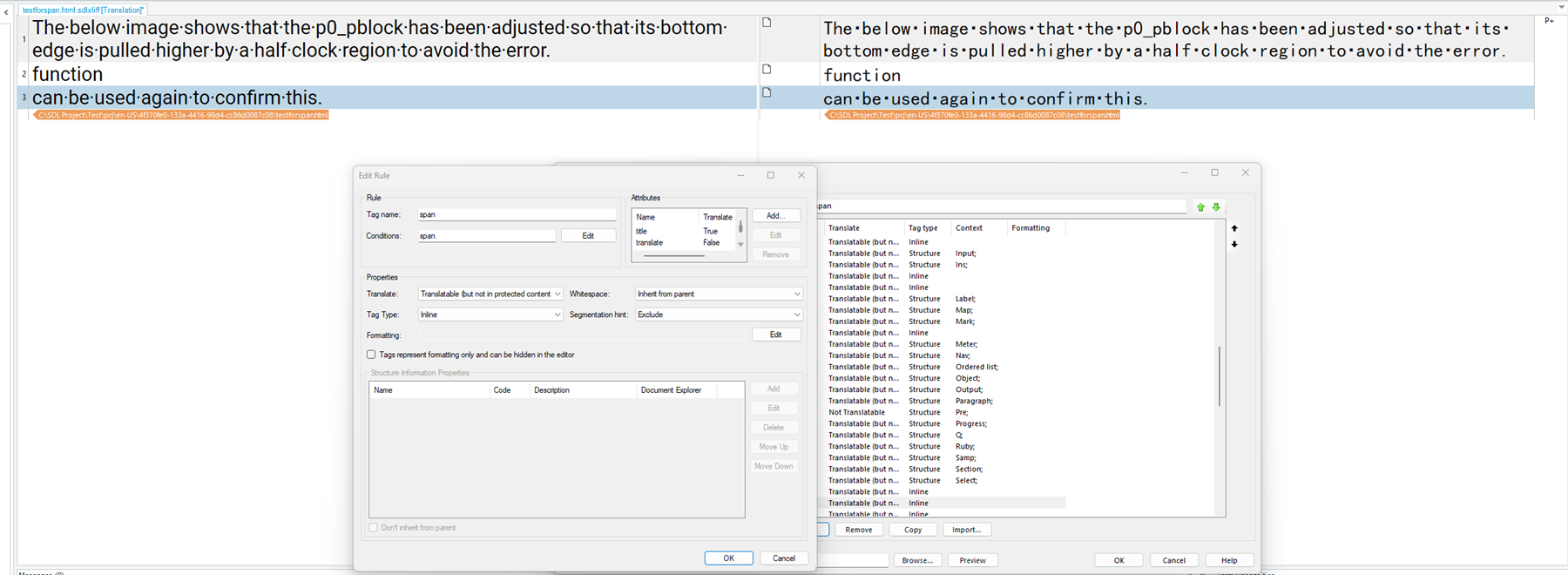This screenshot has width=1568, height=575.
Task: Click OK in the back settings dialog
Action: [1119, 560]
